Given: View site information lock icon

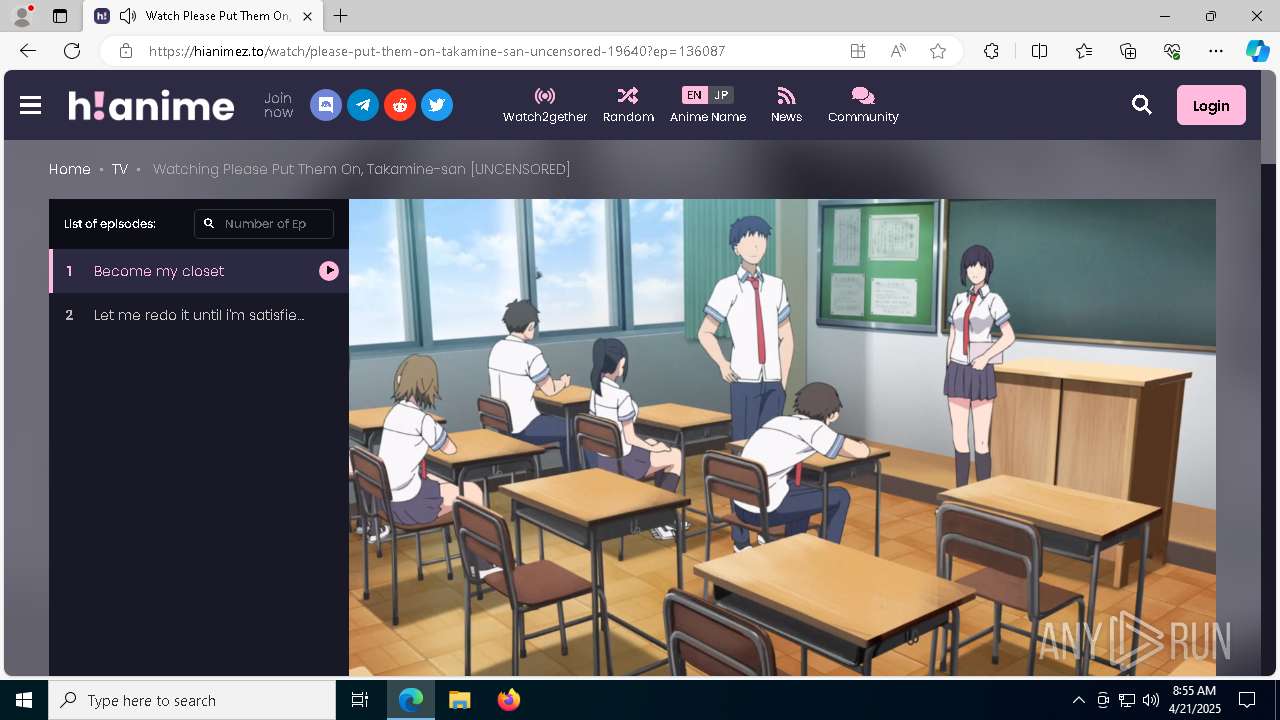Looking at the screenshot, I should [x=126, y=51].
